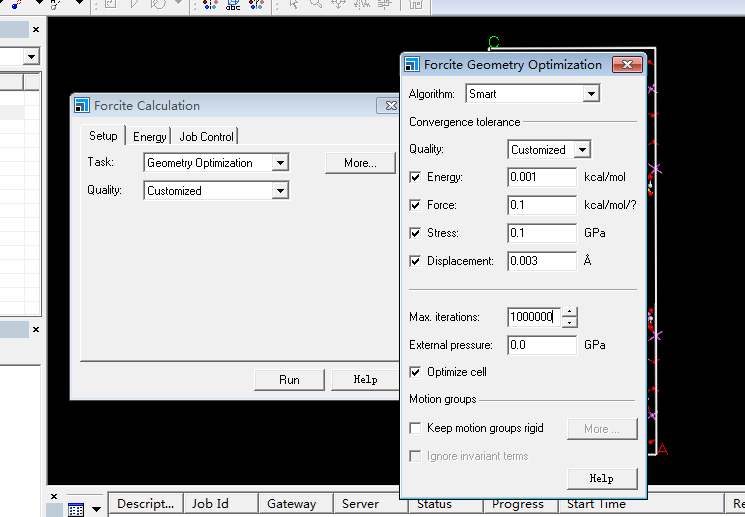Pick the magnifier zoom tool in toolbar
This screenshot has width=745, height=517.
tap(315, 4)
